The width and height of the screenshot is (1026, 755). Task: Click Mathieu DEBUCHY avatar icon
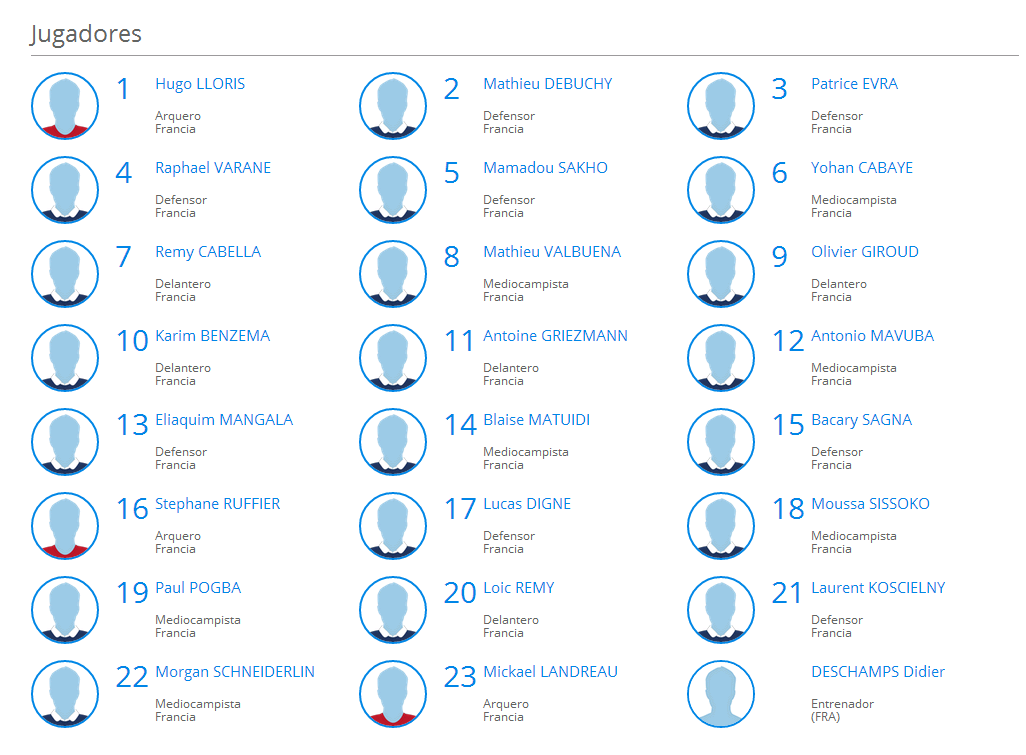tap(393, 106)
